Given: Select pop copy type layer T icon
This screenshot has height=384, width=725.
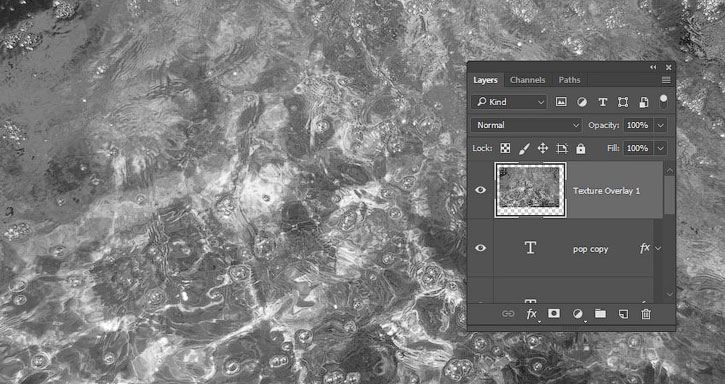Looking at the screenshot, I should 530,248.
